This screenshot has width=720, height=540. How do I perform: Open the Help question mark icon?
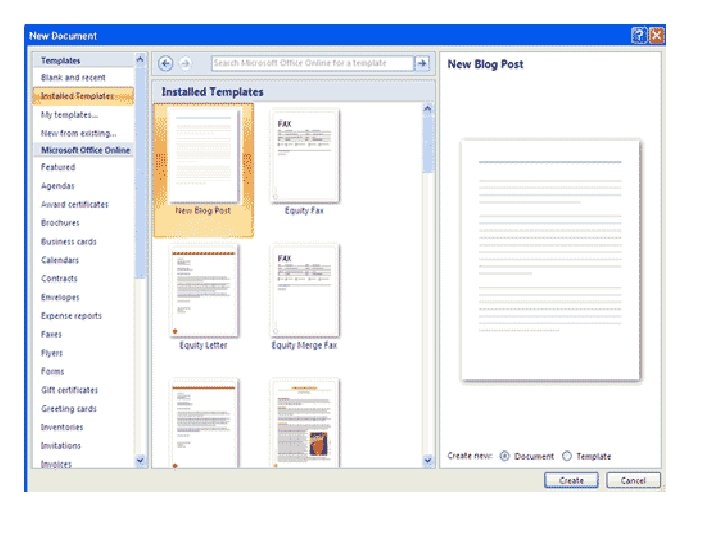click(639, 35)
